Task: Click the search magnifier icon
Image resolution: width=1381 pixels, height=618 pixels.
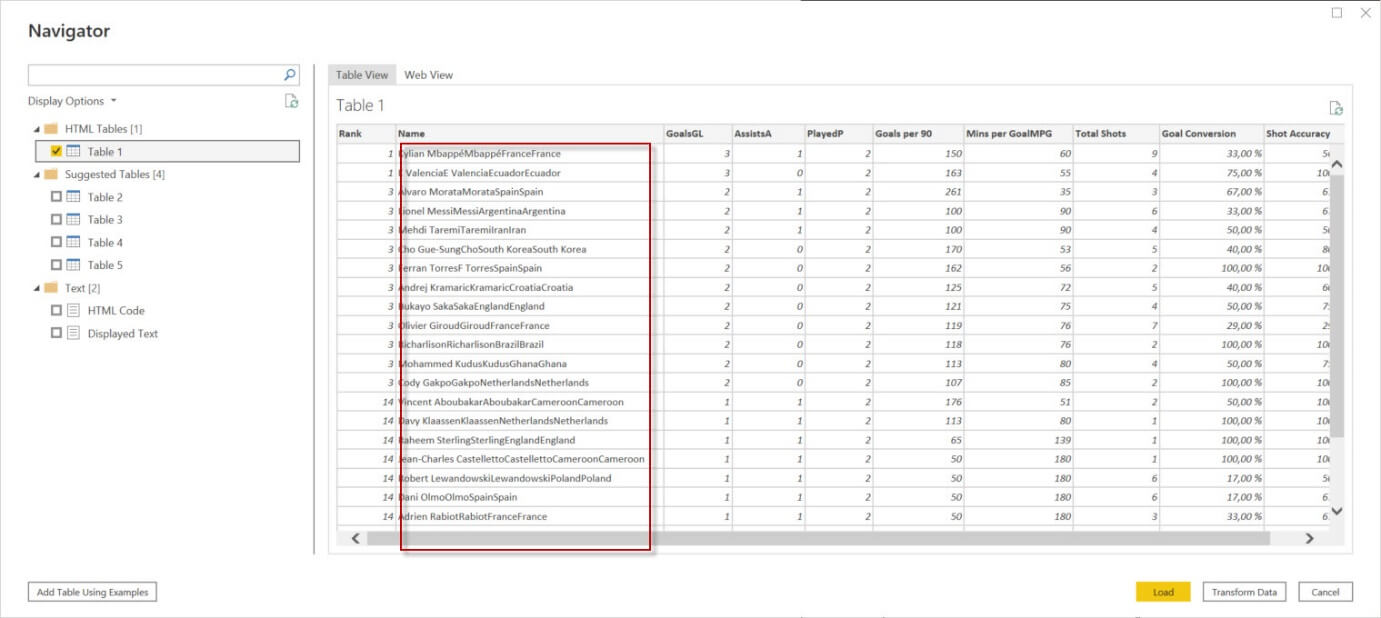Action: tap(290, 75)
